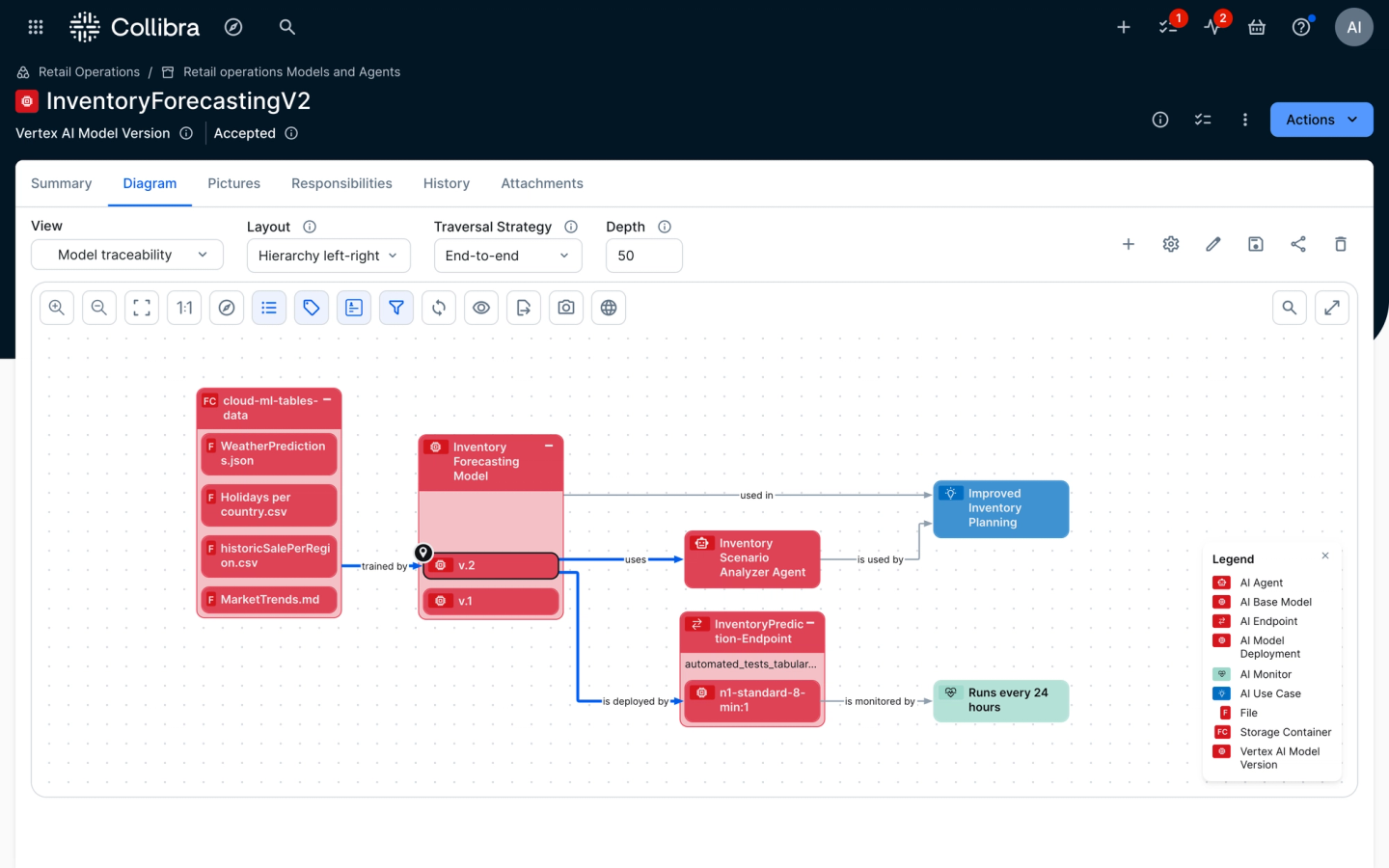
Task: Reset zoom to 1:1 scale
Action: click(x=184, y=307)
